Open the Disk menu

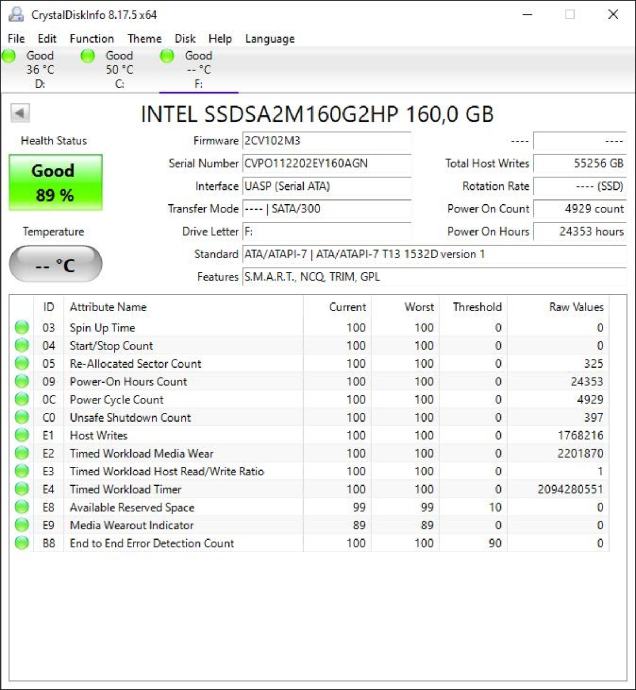coord(185,39)
